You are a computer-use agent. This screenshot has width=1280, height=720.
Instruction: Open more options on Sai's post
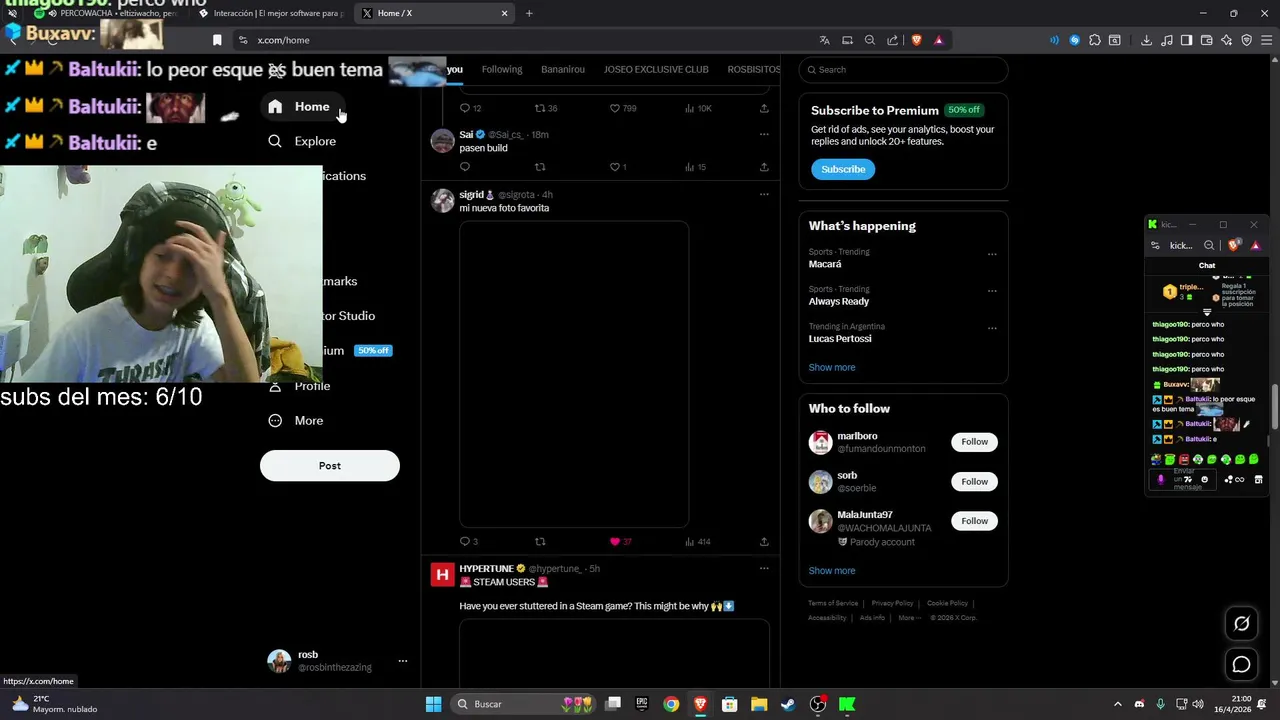pyautogui.click(x=764, y=134)
